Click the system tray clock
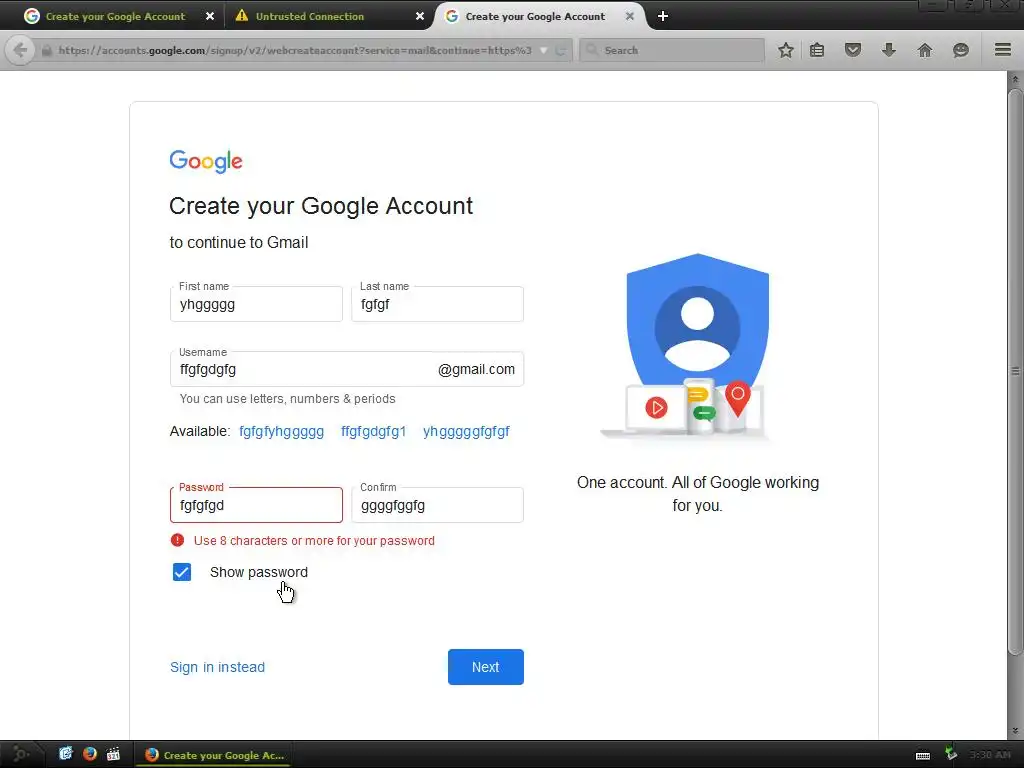This screenshot has height=768, width=1024. (989, 755)
